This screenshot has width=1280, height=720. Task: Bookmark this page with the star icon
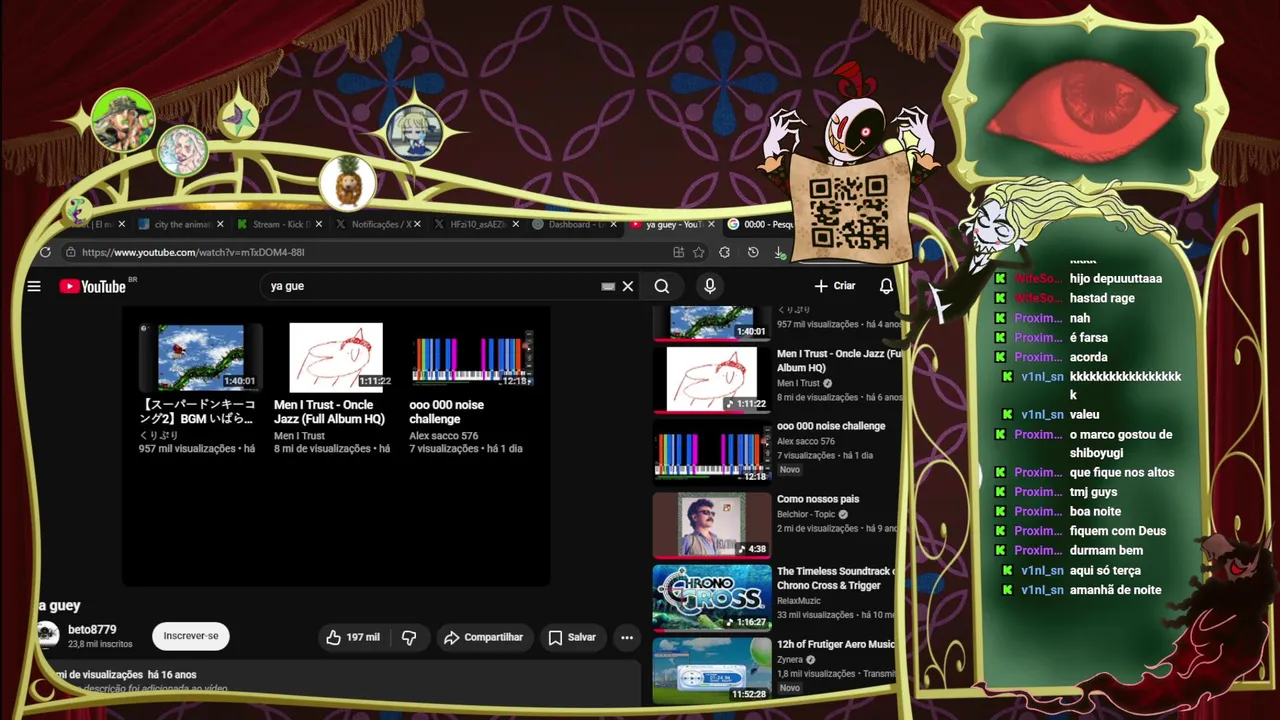[x=700, y=252]
